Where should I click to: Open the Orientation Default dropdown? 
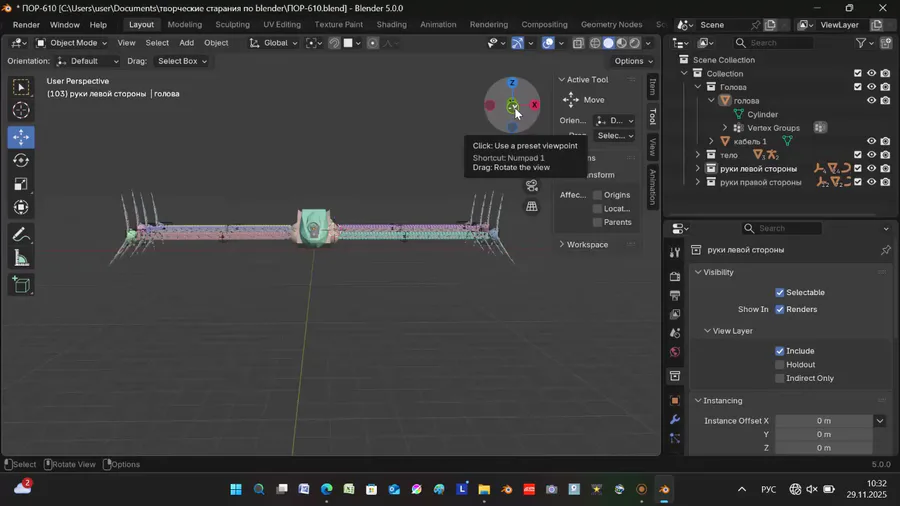[87, 61]
